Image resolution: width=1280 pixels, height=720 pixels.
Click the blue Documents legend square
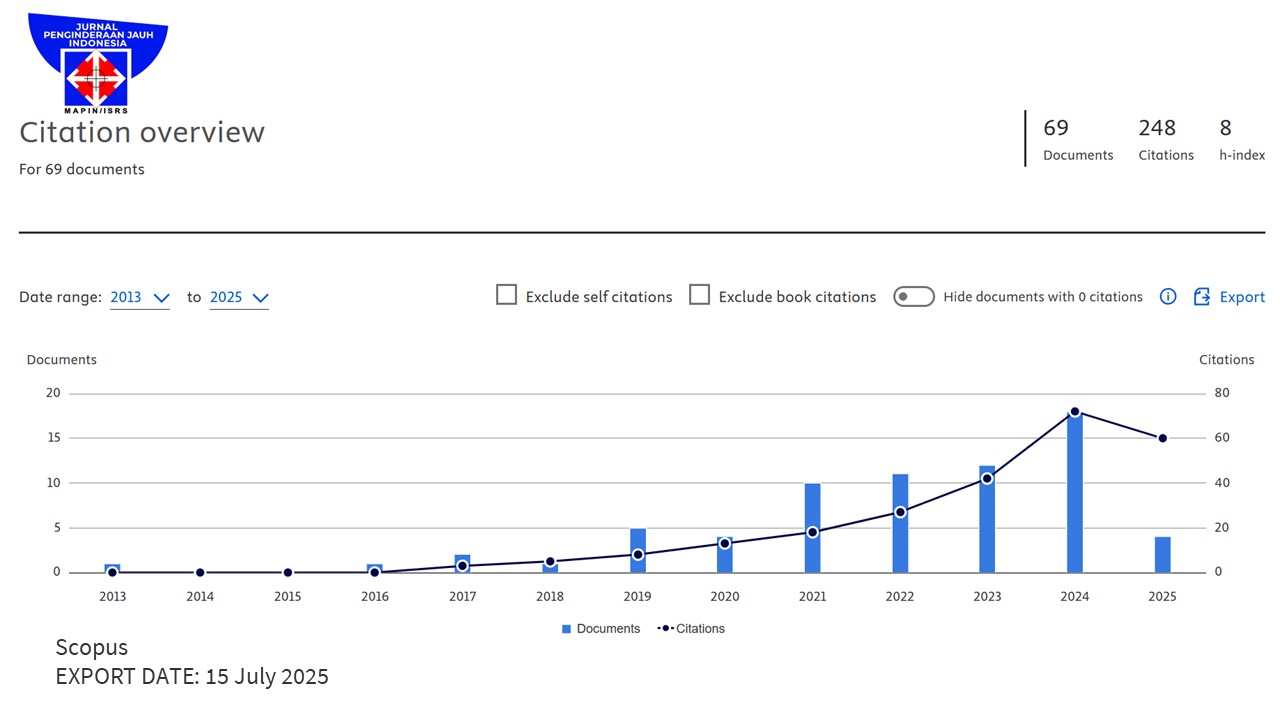point(566,629)
